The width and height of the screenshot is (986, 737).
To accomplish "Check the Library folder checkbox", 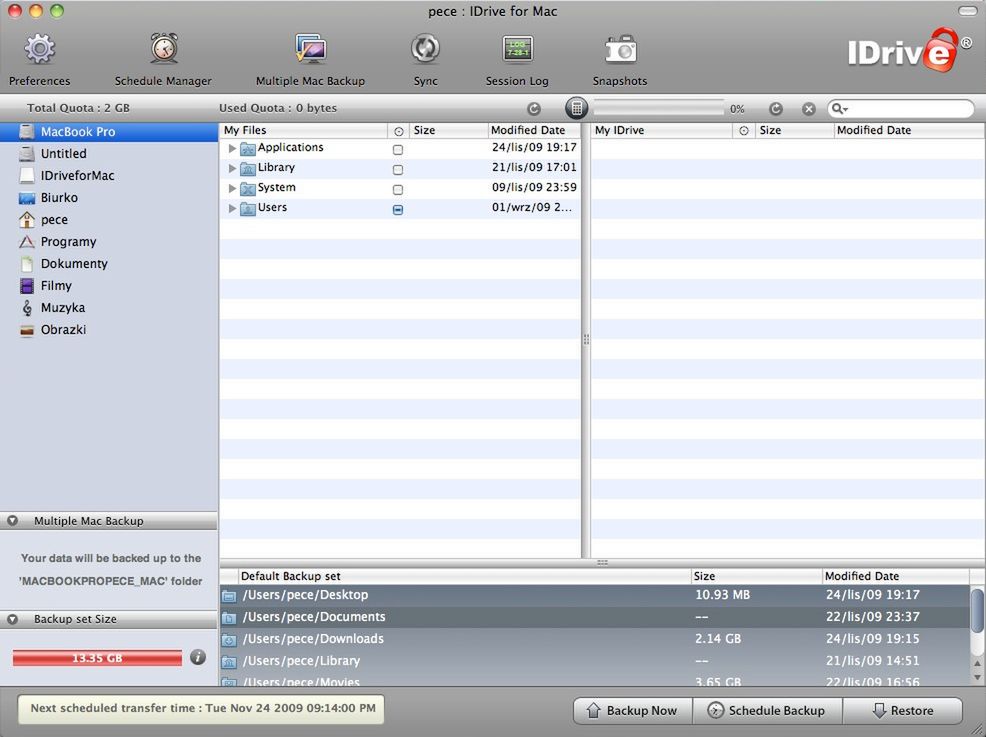I will [397, 170].
